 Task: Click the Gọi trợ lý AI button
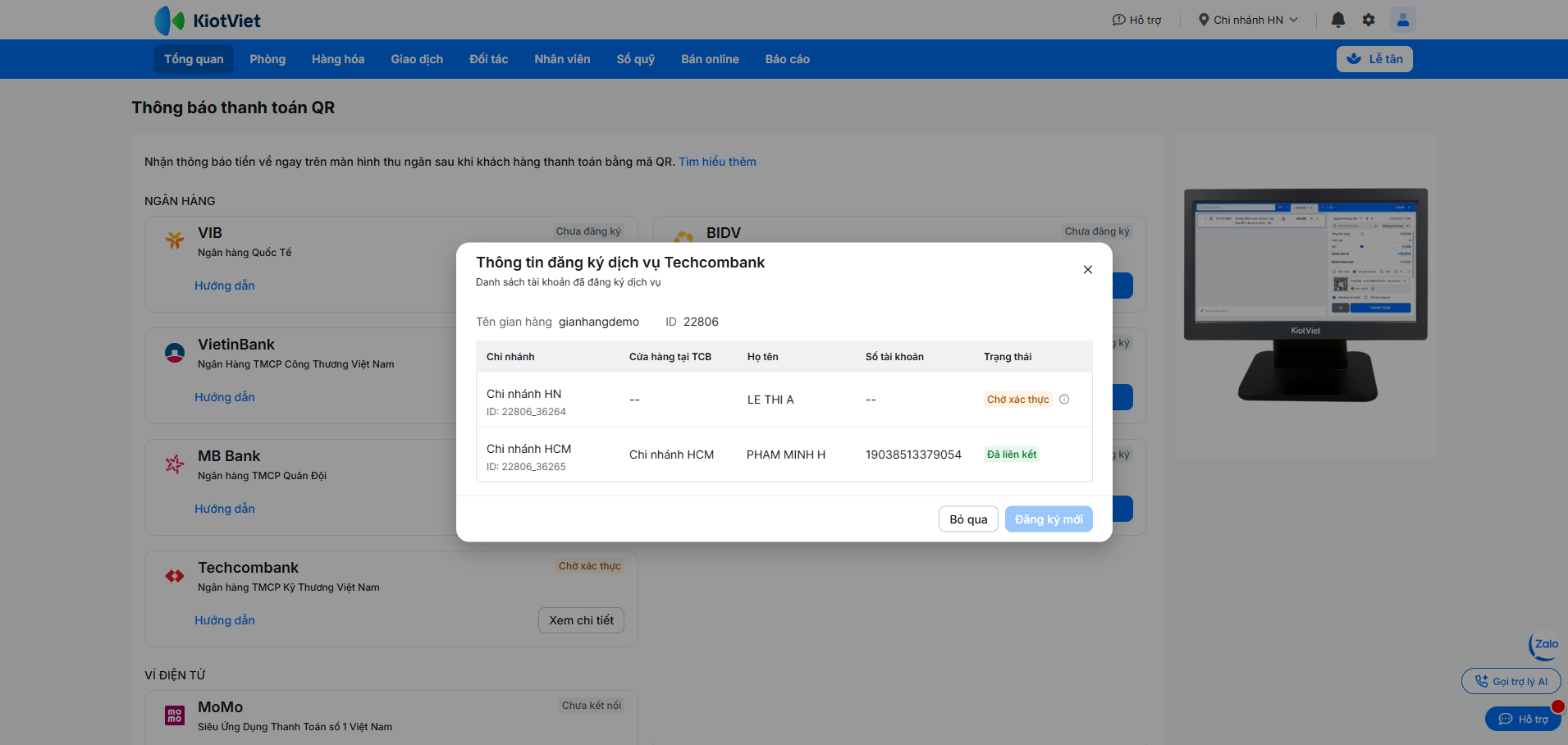[1511, 682]
